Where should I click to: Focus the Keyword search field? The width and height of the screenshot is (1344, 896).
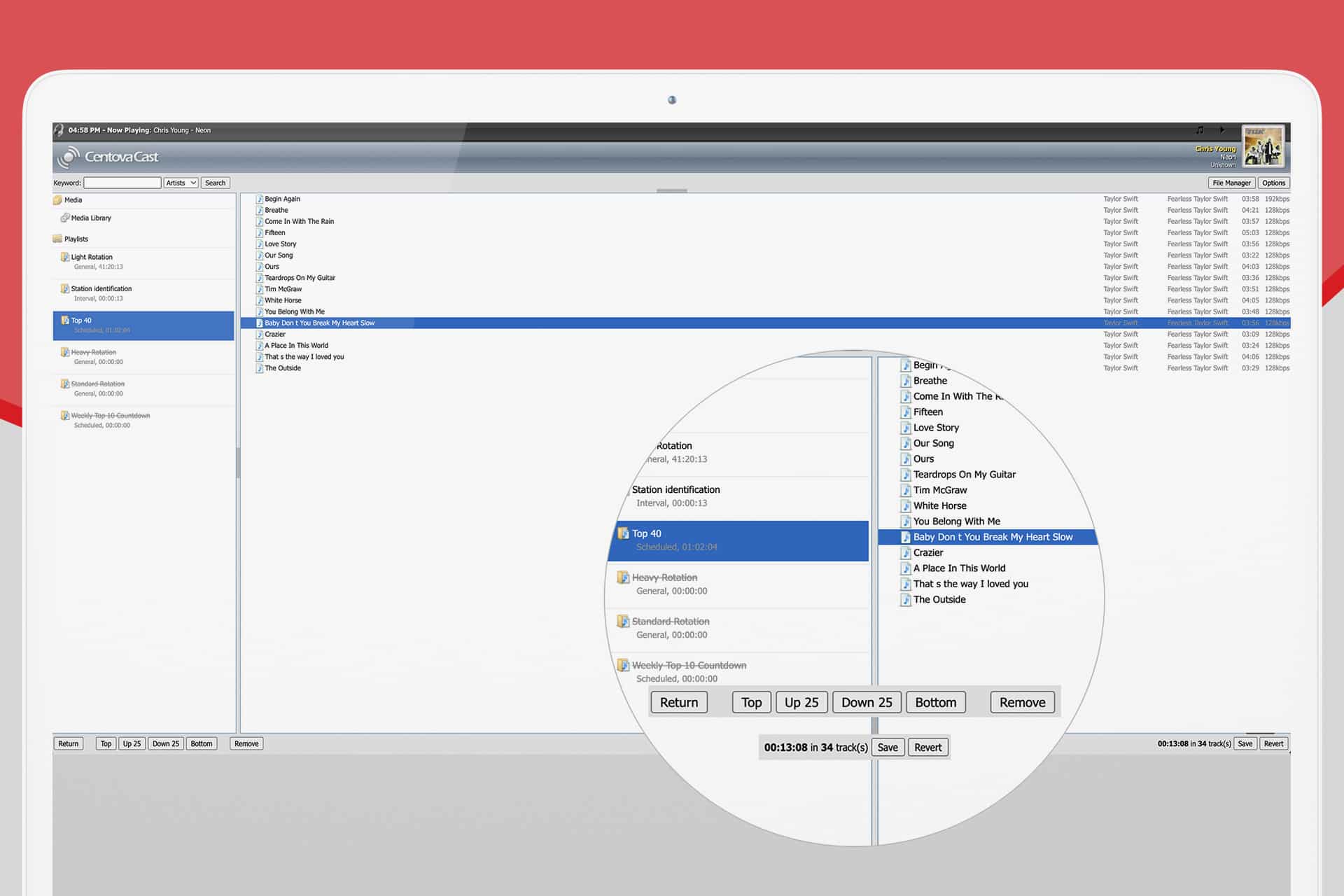pos(122,183)
